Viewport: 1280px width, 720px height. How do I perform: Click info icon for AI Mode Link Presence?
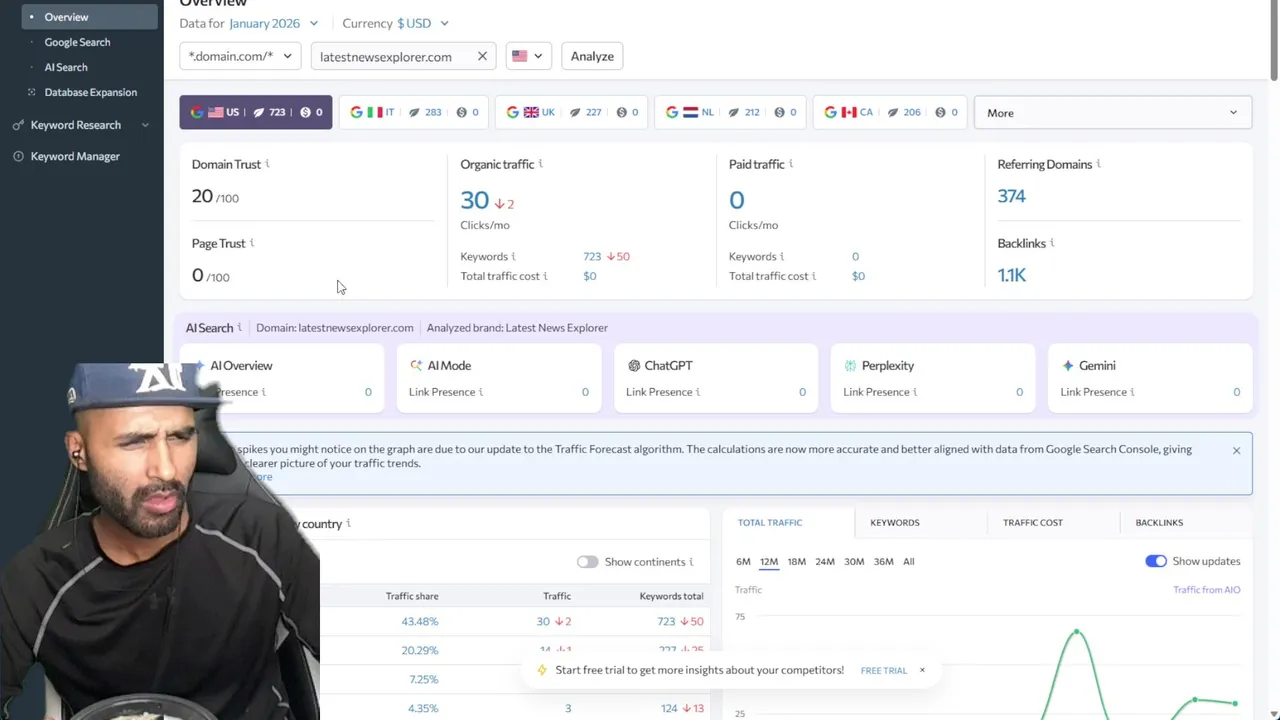point(481,392)
